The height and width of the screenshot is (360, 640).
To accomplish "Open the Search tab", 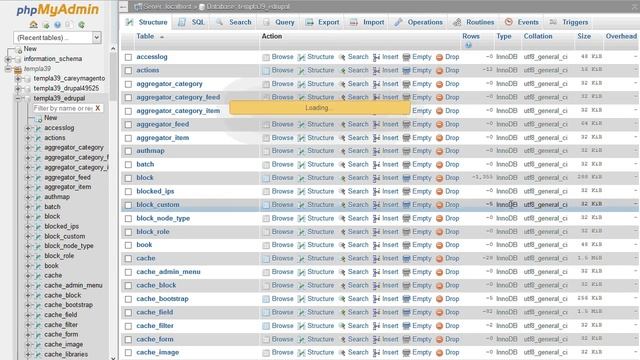I will pyautogui.click(x=234, y=22).
